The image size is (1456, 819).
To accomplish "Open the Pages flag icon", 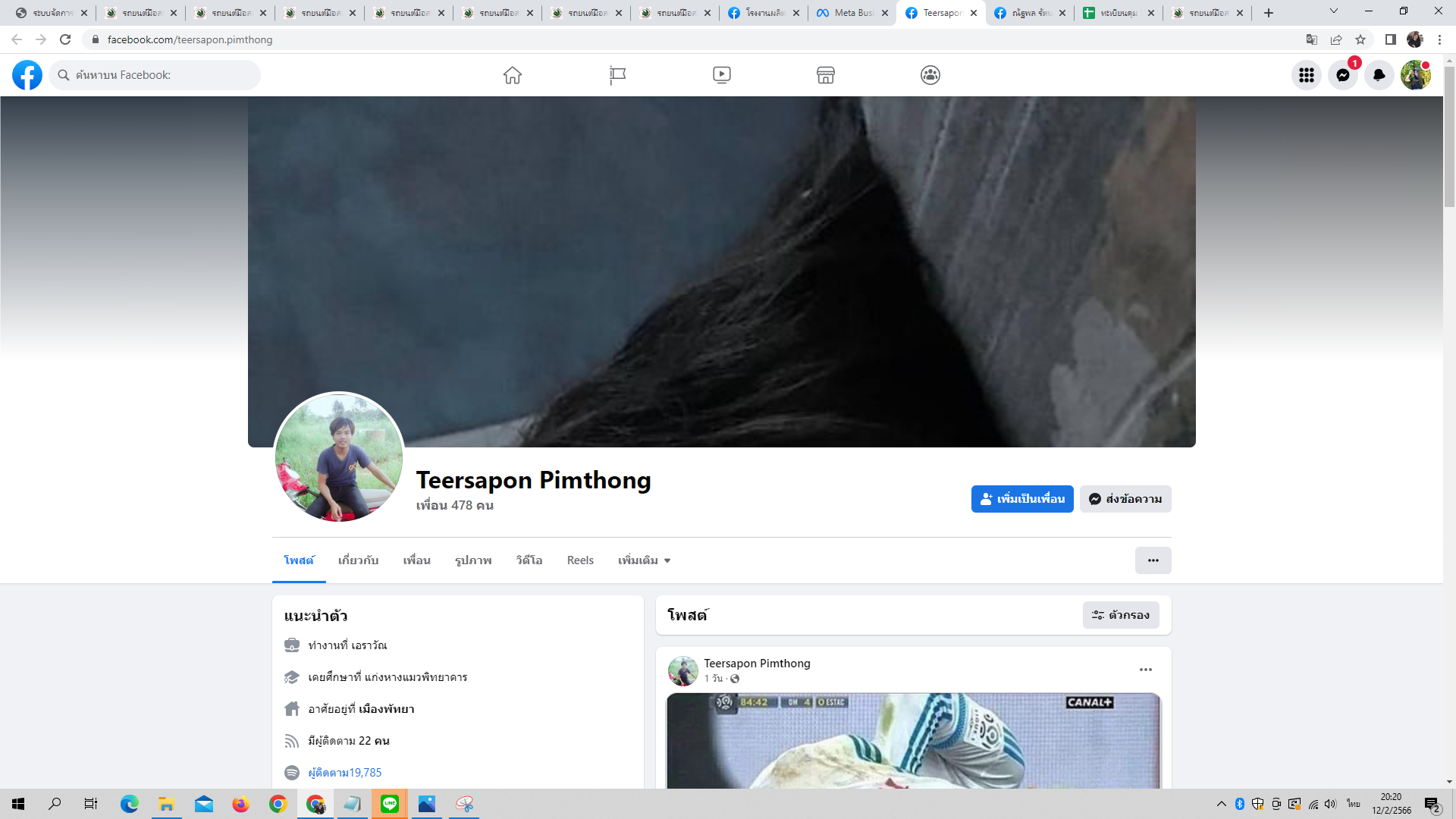I will pyautogui.click(x=617, y=75).
